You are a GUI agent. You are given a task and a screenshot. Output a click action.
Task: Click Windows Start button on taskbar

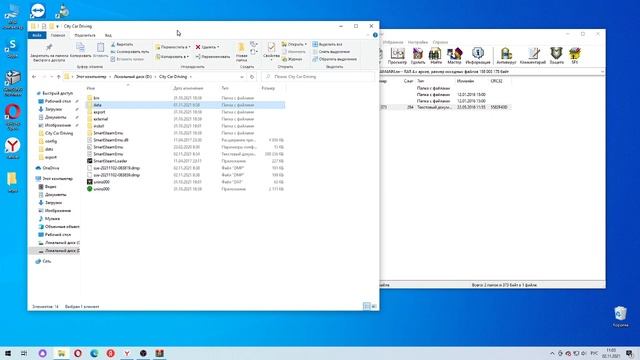8,353
